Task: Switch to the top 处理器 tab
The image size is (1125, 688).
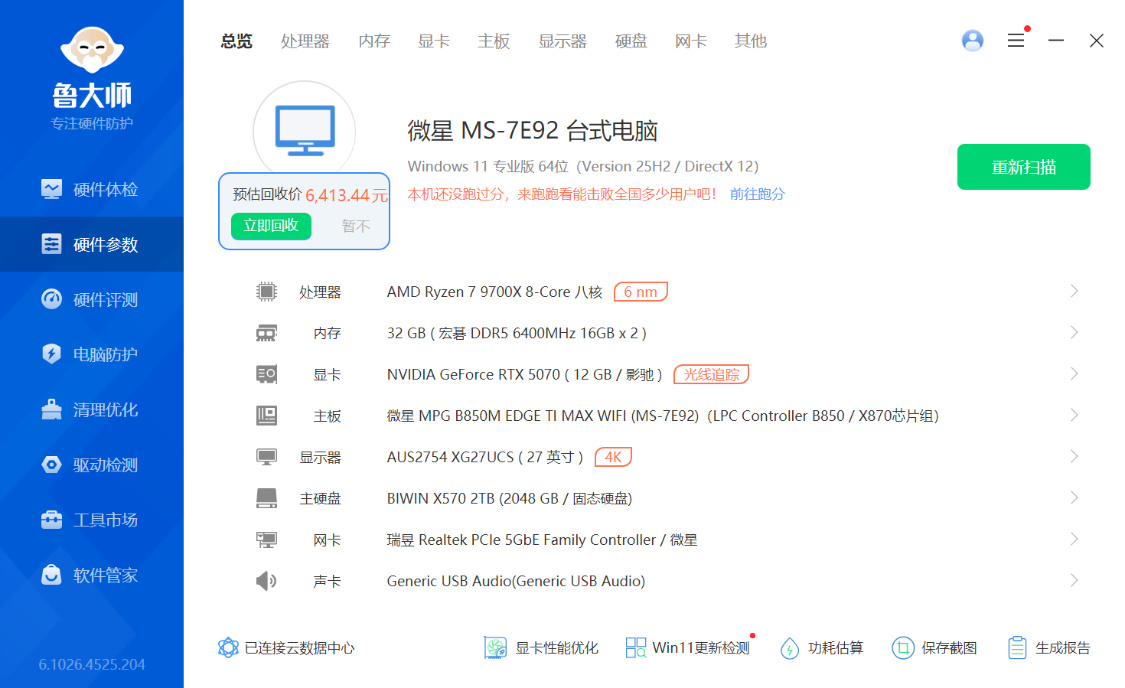Action: [x=305, y=41]
